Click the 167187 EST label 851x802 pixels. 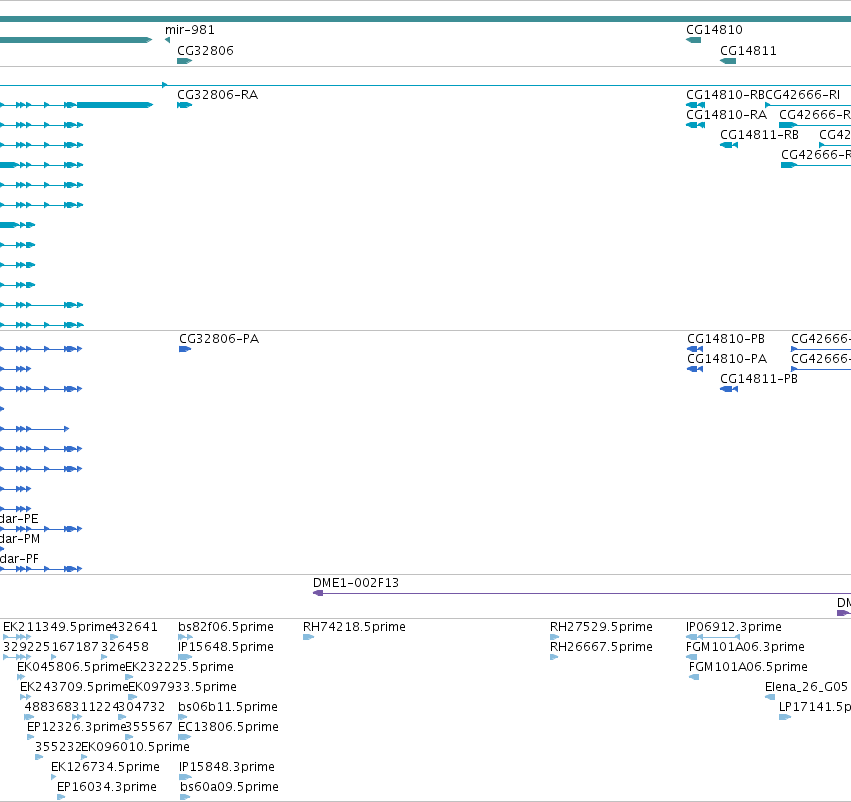pos(75,647)
